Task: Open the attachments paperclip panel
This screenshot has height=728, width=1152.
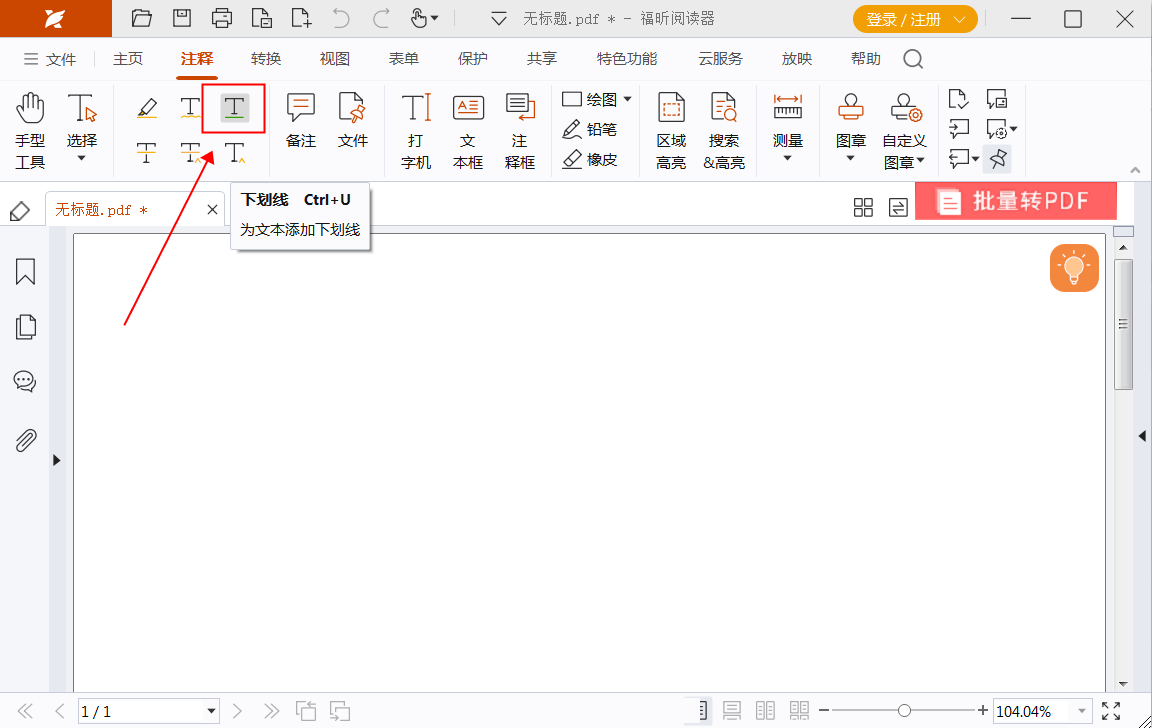Action: click(x=25, y=440)
